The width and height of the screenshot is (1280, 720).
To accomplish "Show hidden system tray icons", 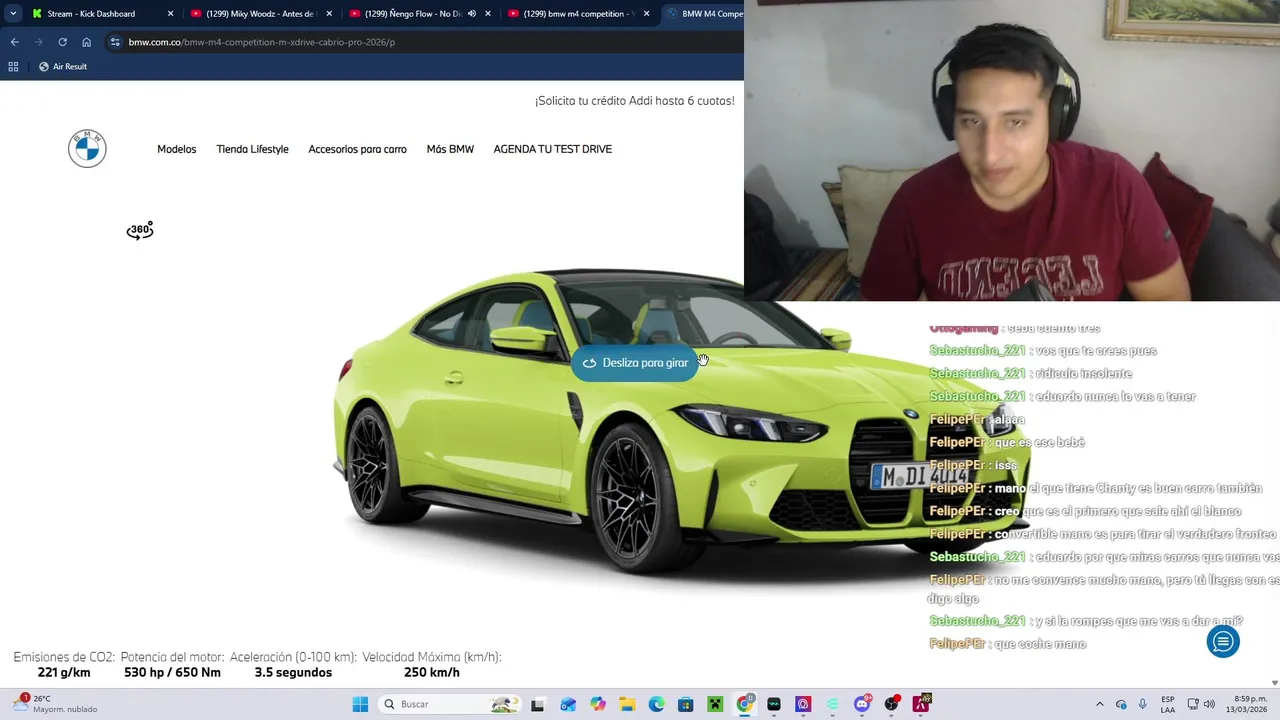I will [x=1099, y=704].
